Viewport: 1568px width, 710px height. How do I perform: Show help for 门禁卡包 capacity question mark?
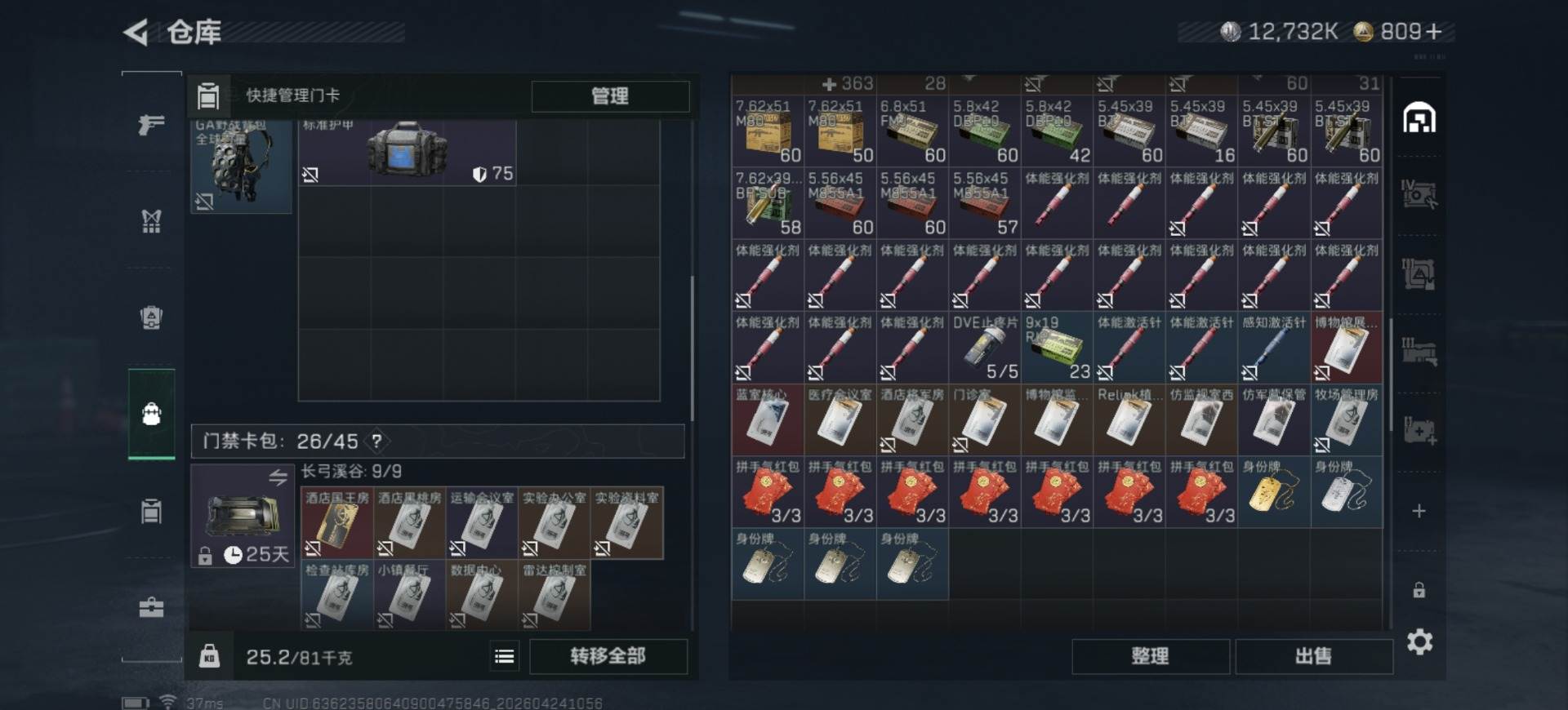(x=376, y=442)
